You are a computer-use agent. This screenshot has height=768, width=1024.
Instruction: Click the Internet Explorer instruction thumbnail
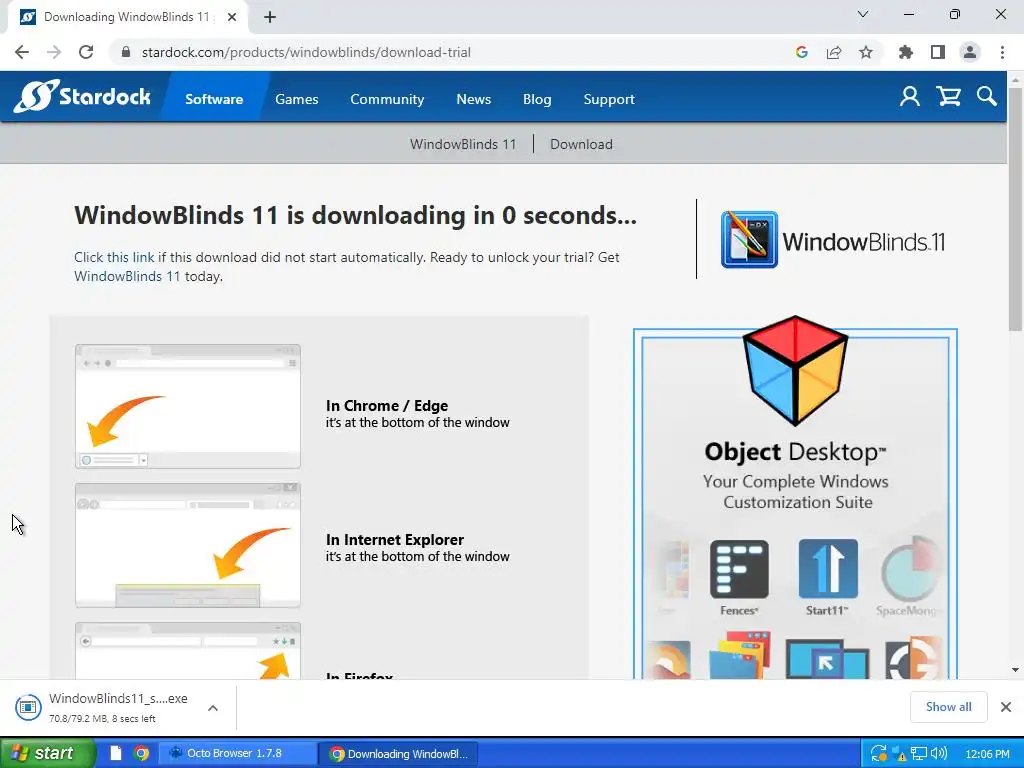pos(188,545)
